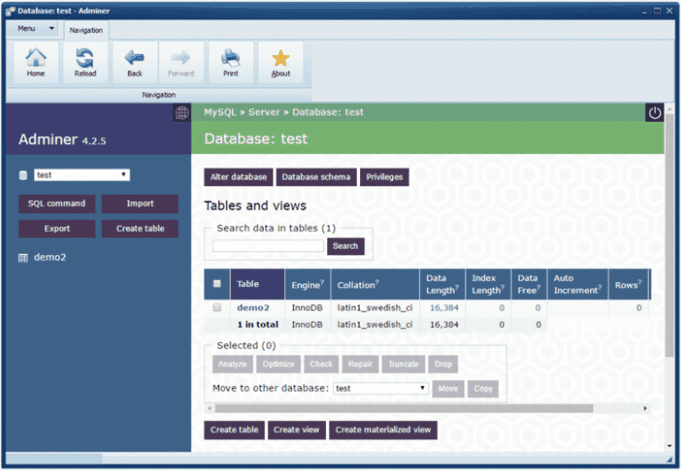Click the Adminer window title icon
The height and width of the screenshot is (470, 681).
click(10, 11)
